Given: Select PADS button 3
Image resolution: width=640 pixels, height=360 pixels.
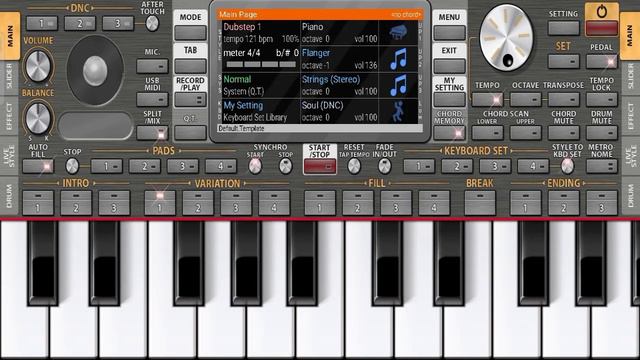Looking at the screenshot, I should coord(182,167).
